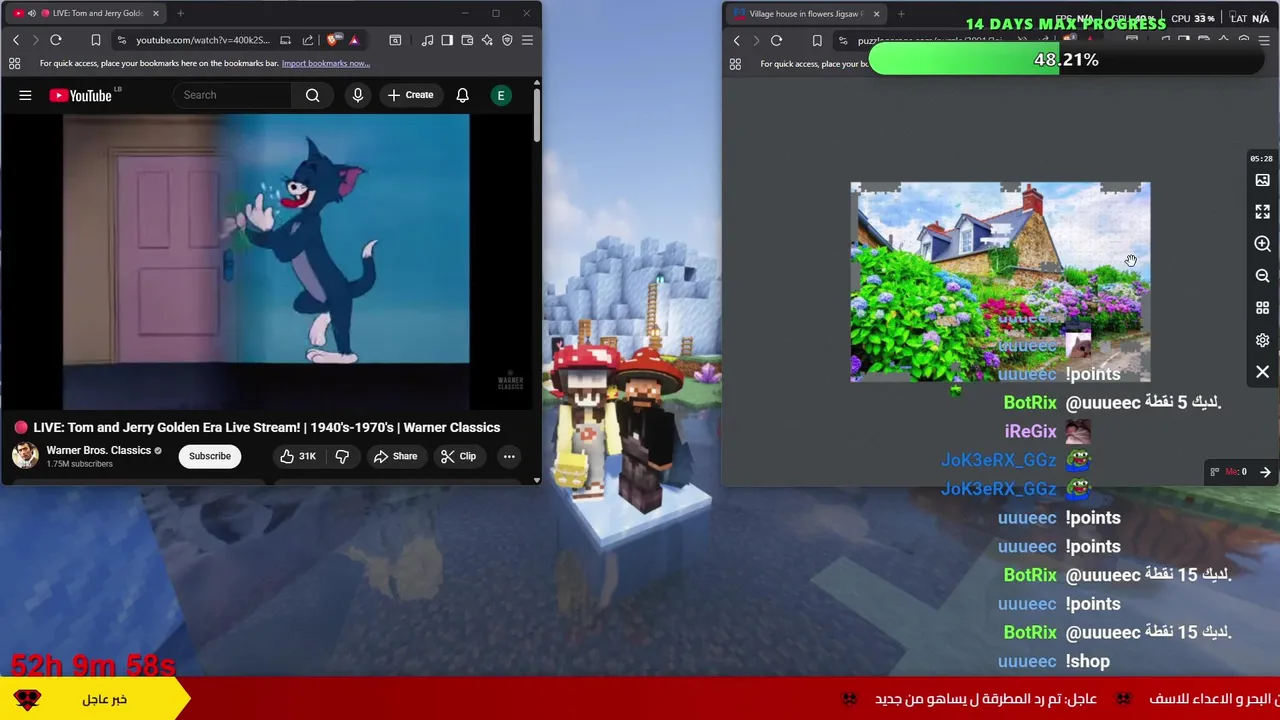The height and width of the screenshot is (720, 1280).
Task: Open YouTube notifications bell
Action: click(x=463, y=95)
